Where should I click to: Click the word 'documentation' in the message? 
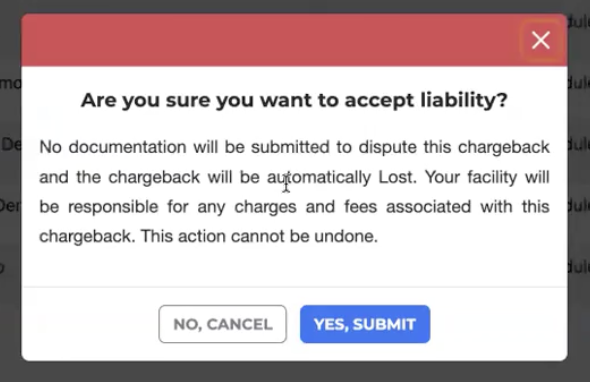tap(127, 147)
